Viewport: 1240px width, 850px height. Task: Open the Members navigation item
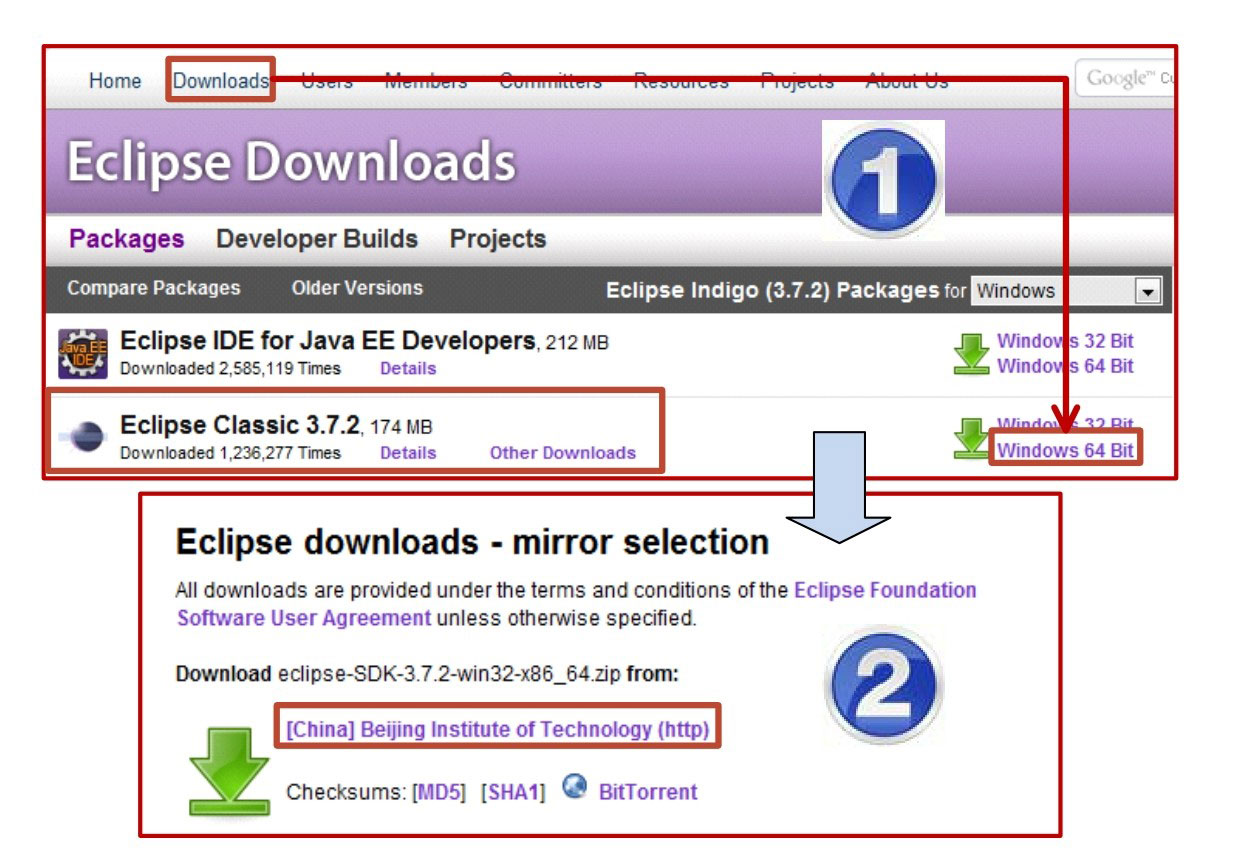426,81
